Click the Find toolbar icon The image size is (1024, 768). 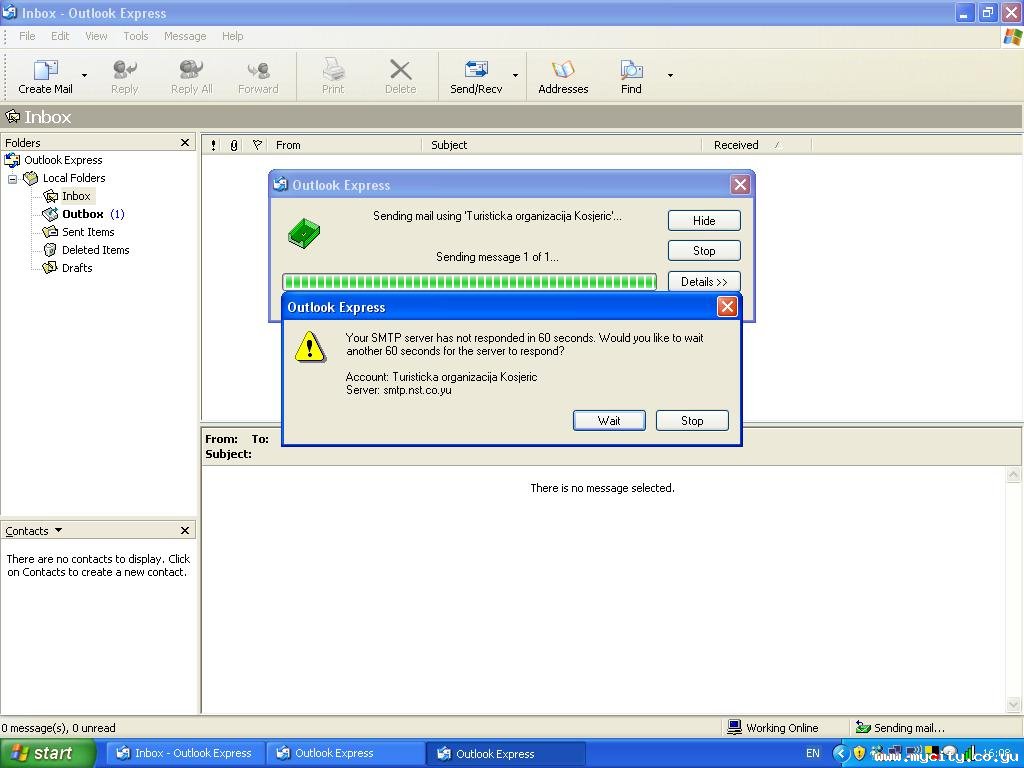point(631,76)
